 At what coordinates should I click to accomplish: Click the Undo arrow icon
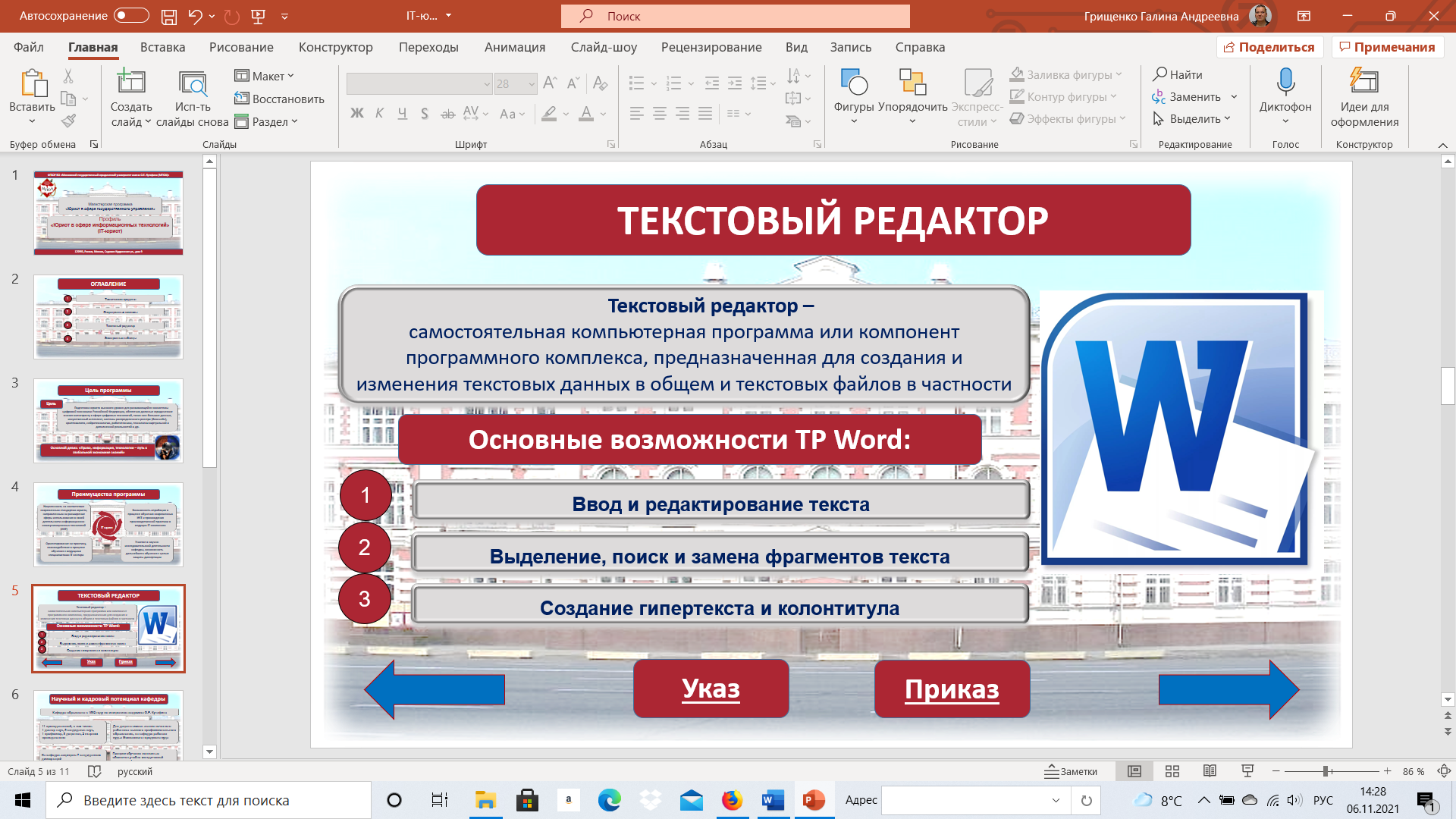tap(195, 16)
